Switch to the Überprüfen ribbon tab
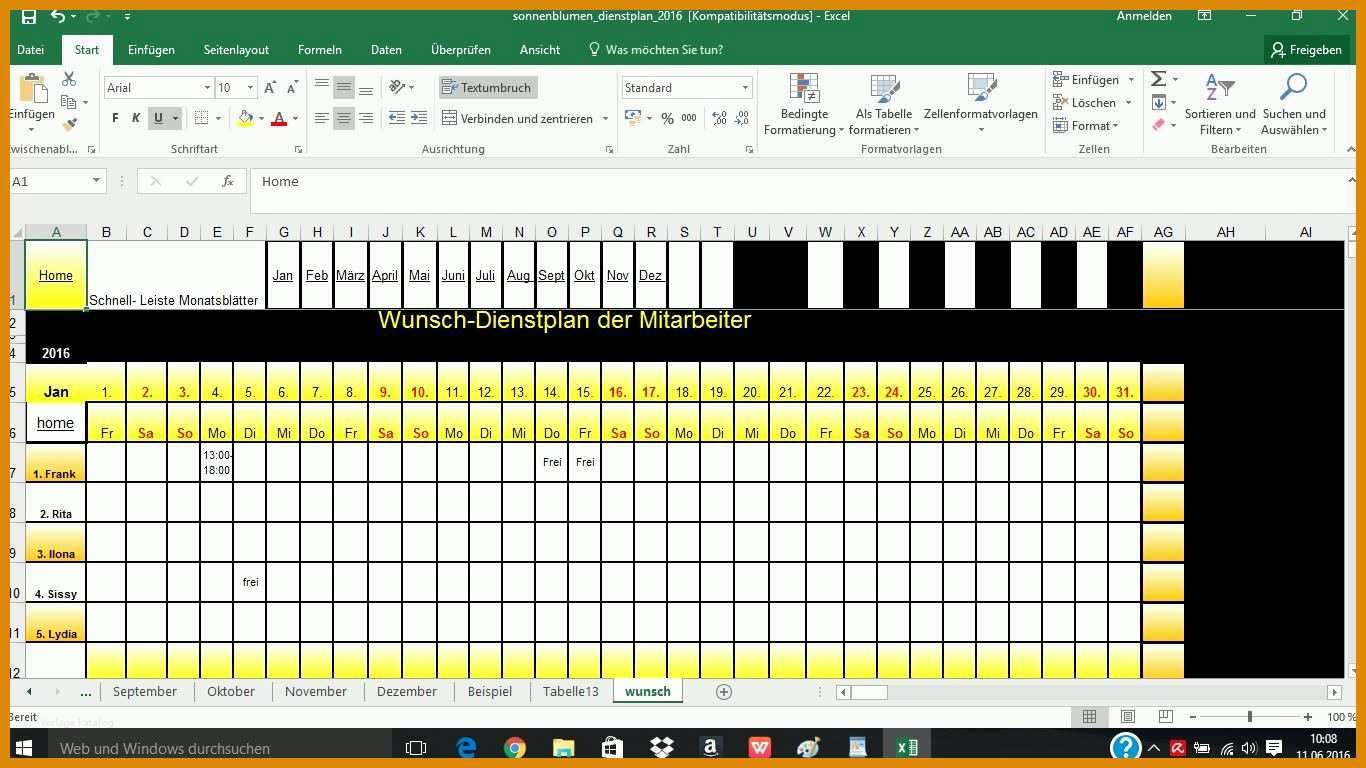 [x=460, y=50]
